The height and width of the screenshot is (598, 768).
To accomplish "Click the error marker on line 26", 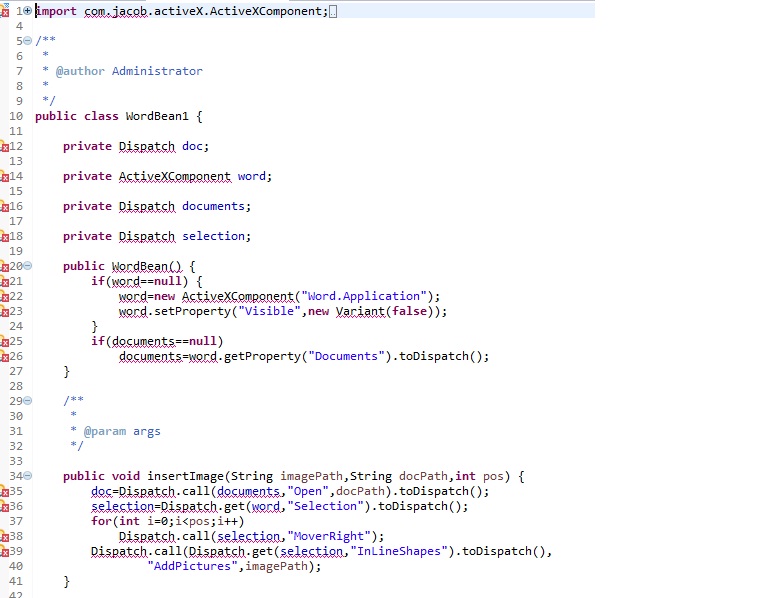I will click(5, 358).
